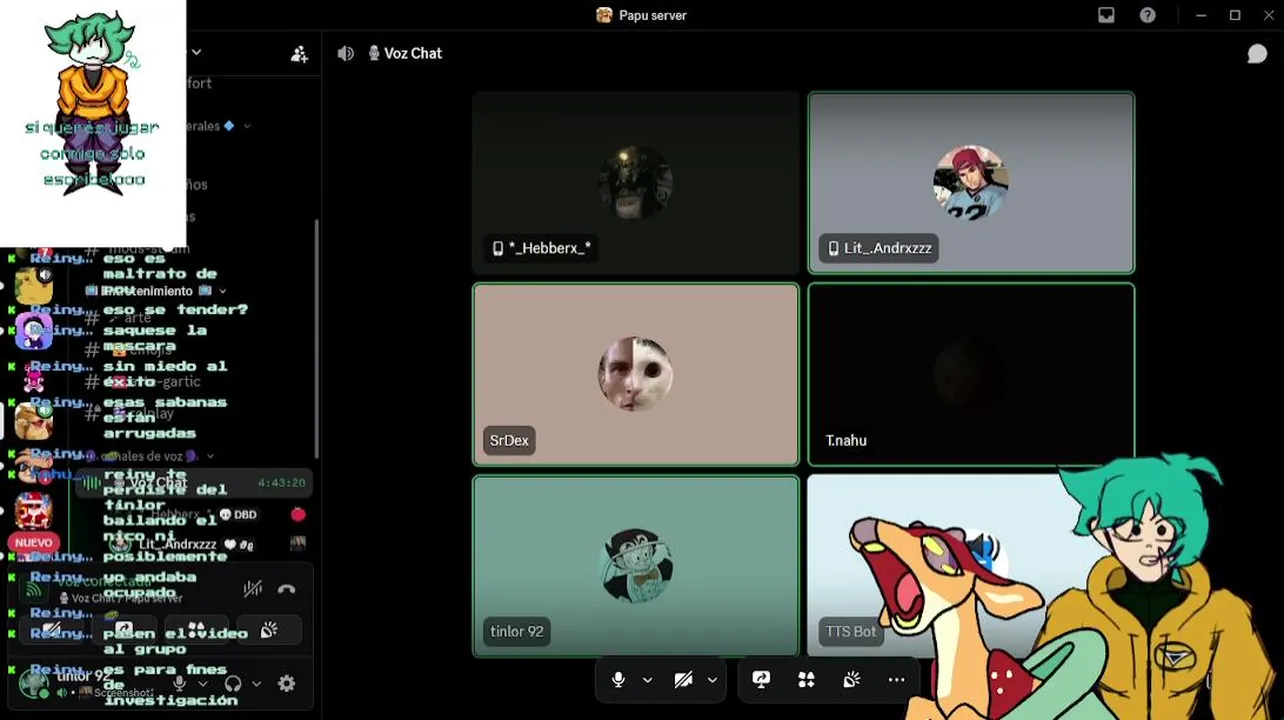Turn on camera in the bottom call bar
Screen dimensions: 1284x720
click(x=683, y=680)
